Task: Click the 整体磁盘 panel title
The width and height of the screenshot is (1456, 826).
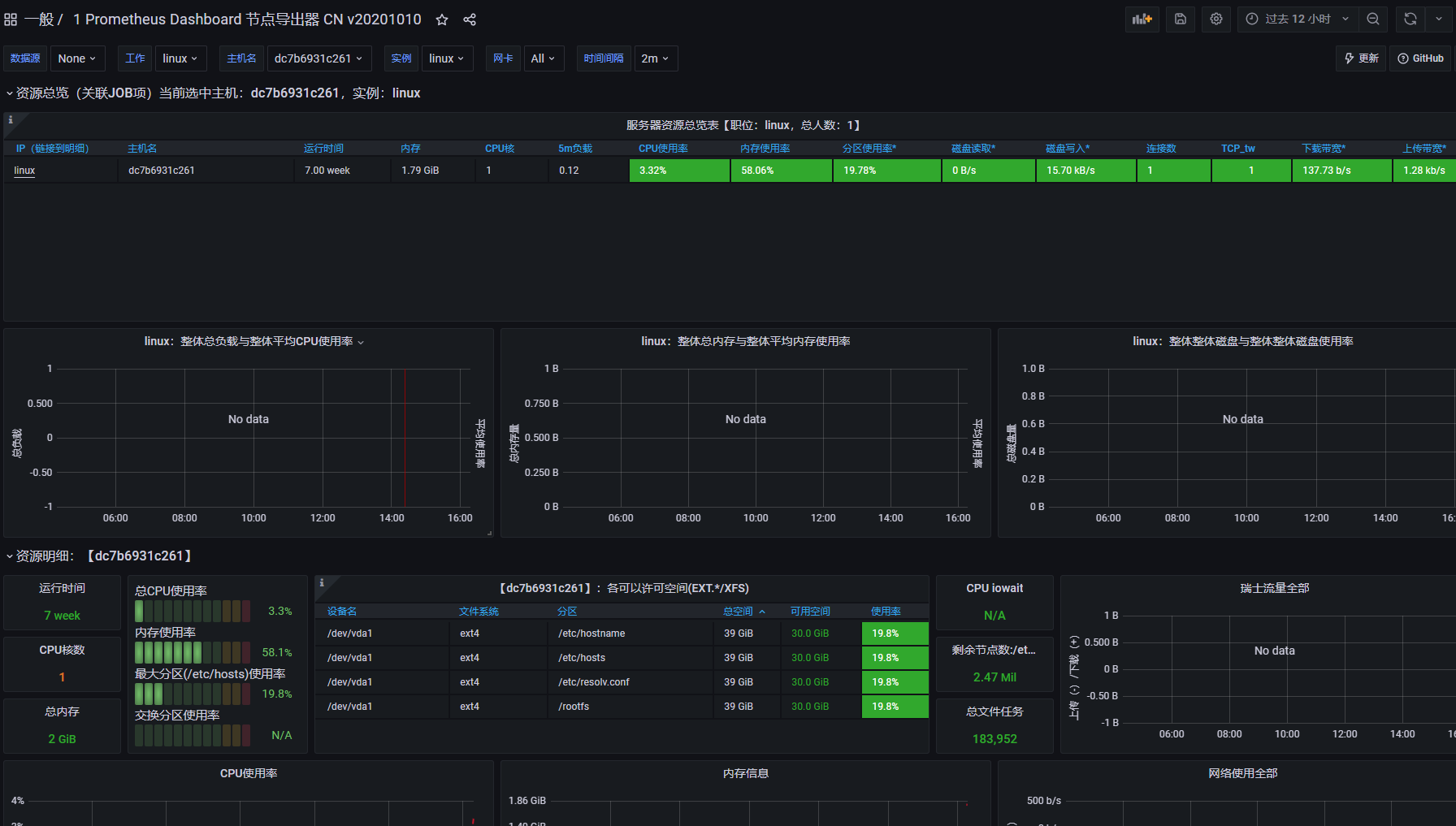Action: pyautogui.click(x=1243, y=342)
